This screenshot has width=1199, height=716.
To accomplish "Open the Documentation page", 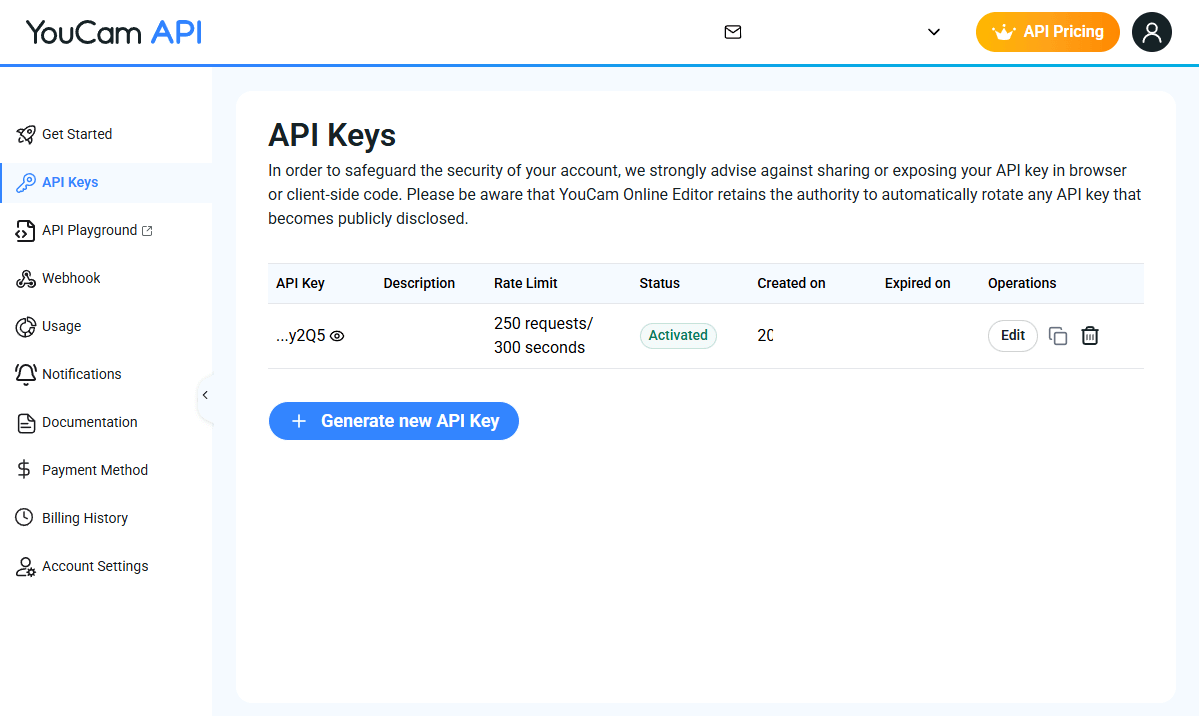I will 88,422.
